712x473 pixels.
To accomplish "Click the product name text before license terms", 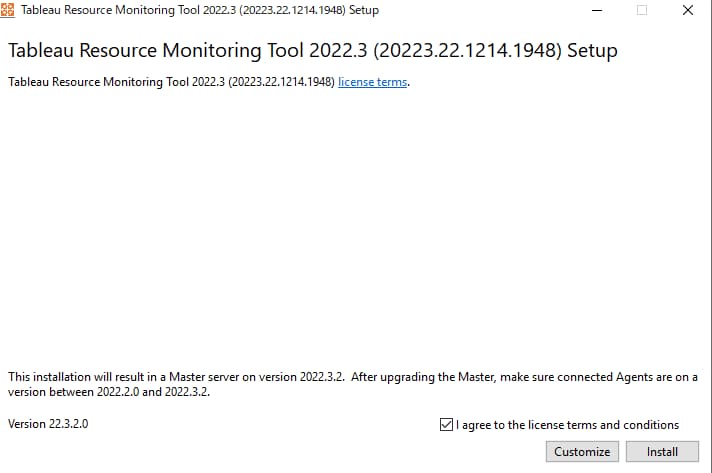I will coord(172,82).
